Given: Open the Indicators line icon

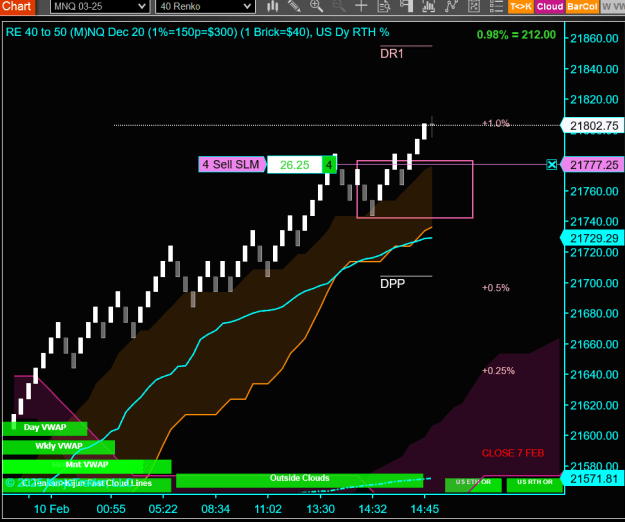Looking at the screenshot, I should (451, 6).
